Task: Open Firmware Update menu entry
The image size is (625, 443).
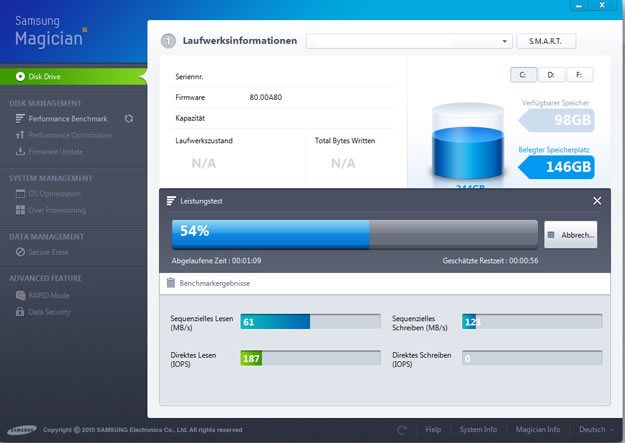Action: (x=56, y=152)
